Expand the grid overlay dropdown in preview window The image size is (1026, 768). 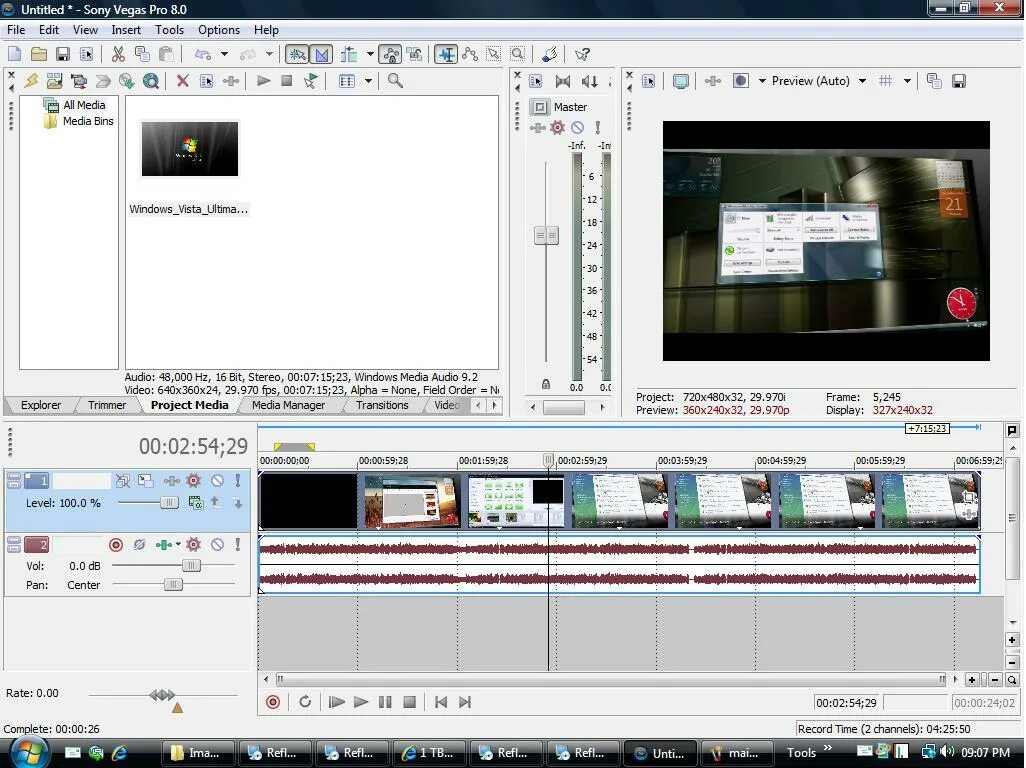(906, 81)
